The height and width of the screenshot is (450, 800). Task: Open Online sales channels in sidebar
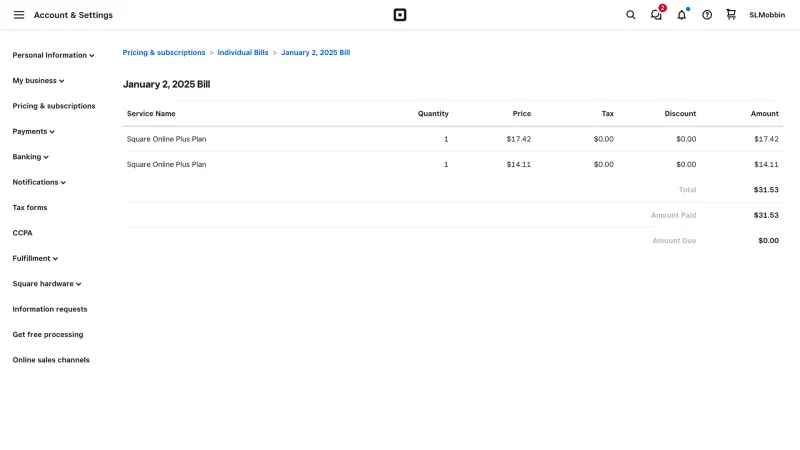pos(51,360)
